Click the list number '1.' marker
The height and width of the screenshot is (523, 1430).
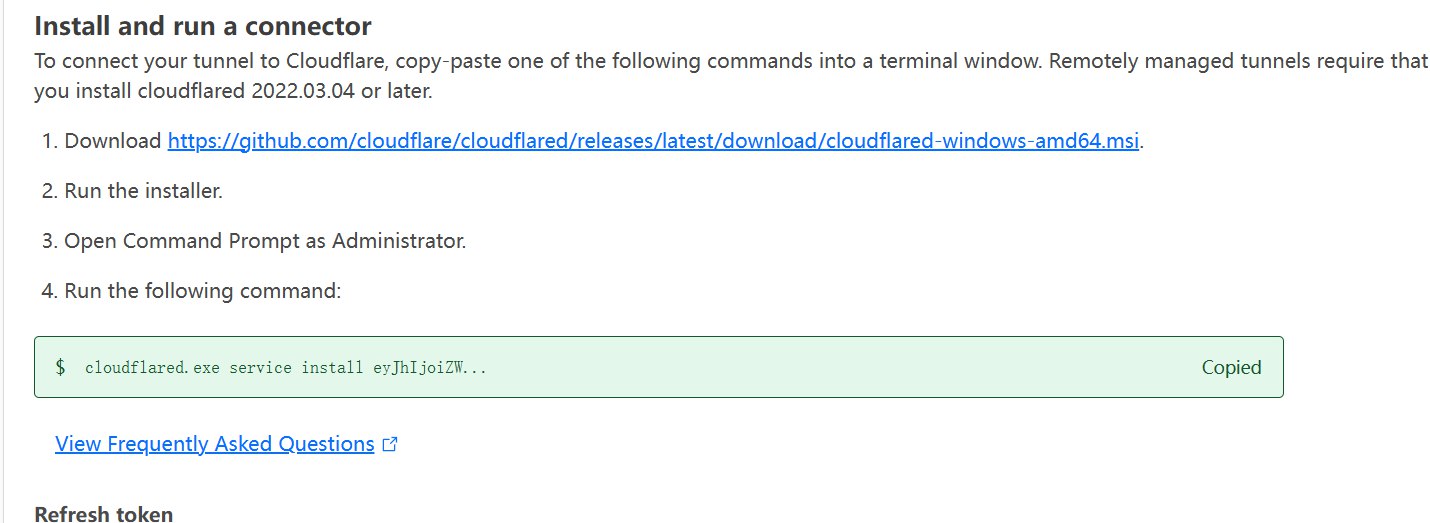pos(50,141)
